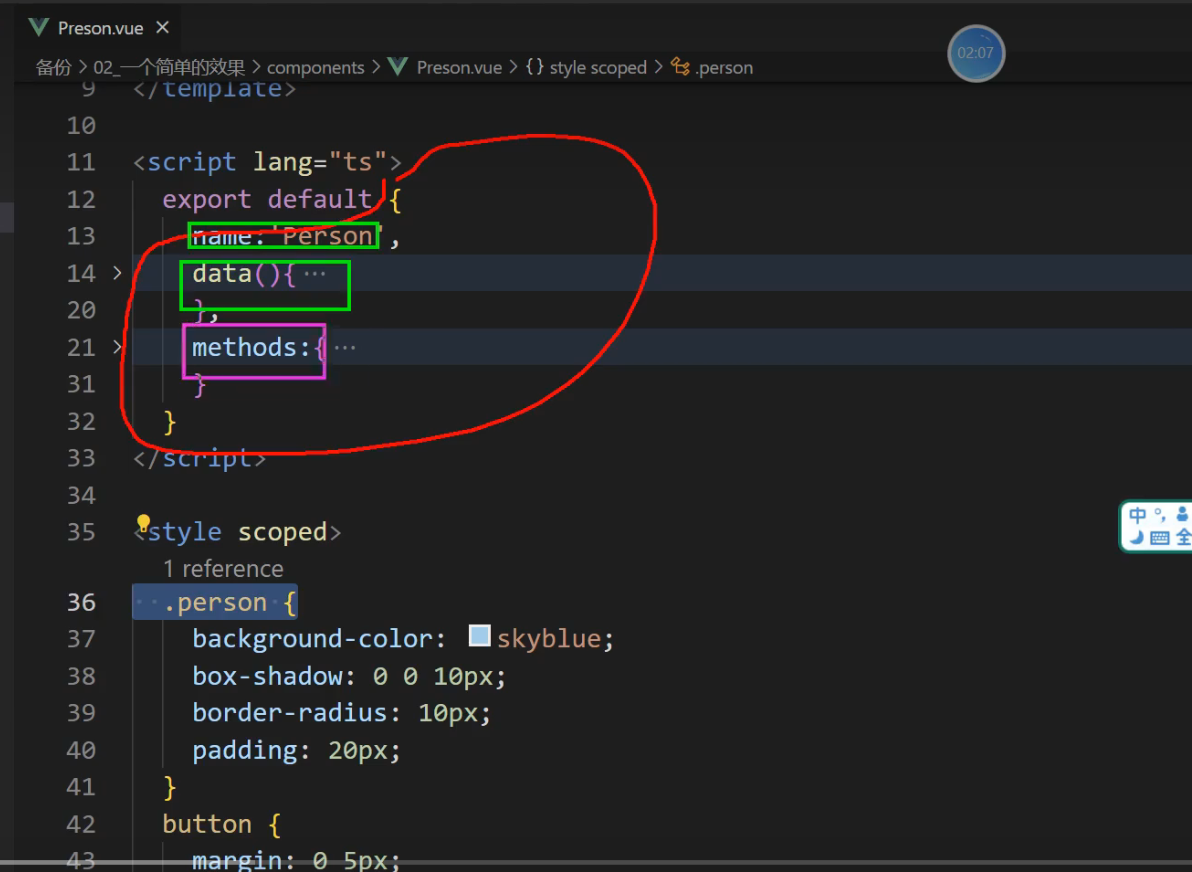Expand folded methods block at line 21
The width and height of the screenshot is (1192, 872).
117,347
